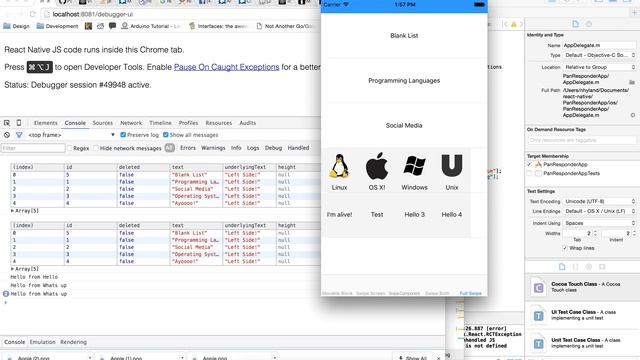Open the Indent Using Spaces dropdown
This screenshot has height=360, width=640.
tap(600, 223)
